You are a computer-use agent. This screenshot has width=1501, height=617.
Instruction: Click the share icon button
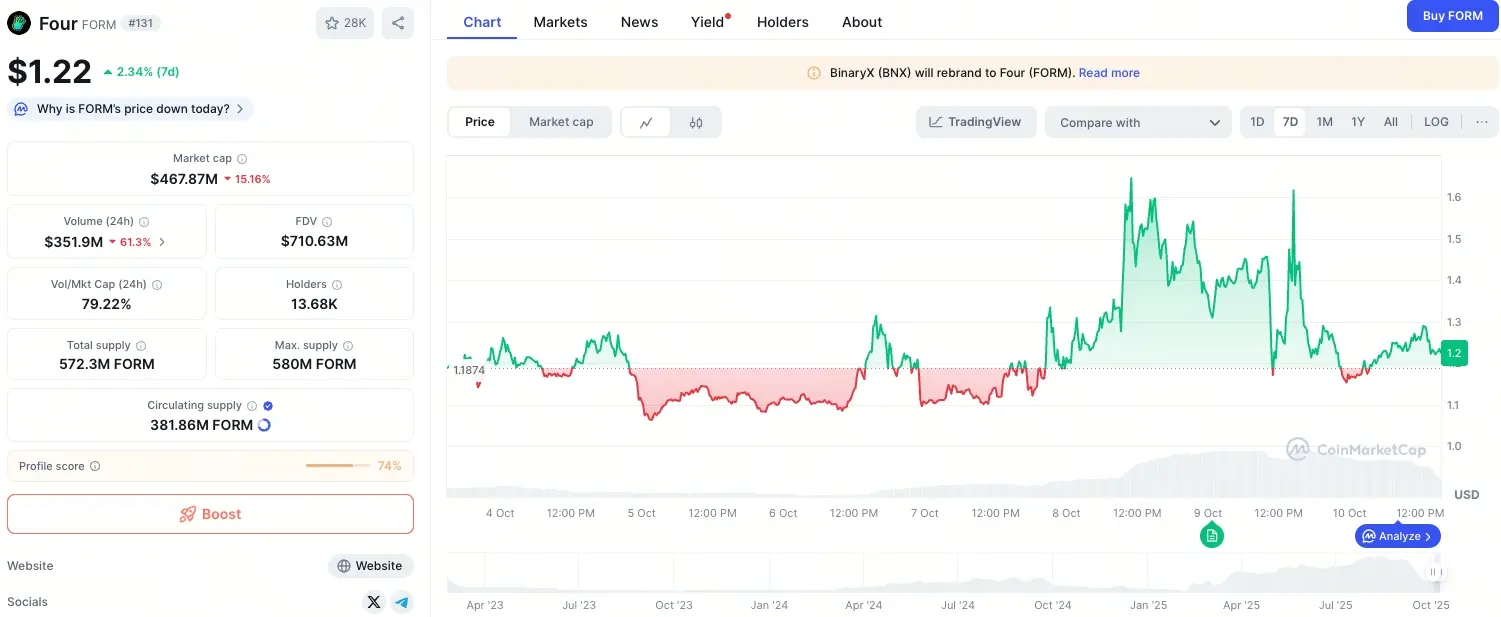tap(398, 23)
